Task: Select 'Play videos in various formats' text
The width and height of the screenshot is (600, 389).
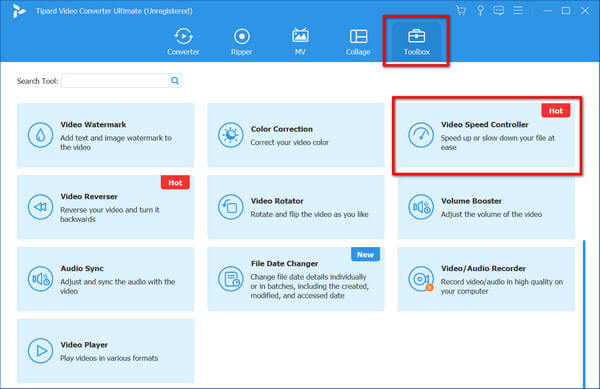Action: 109,358
